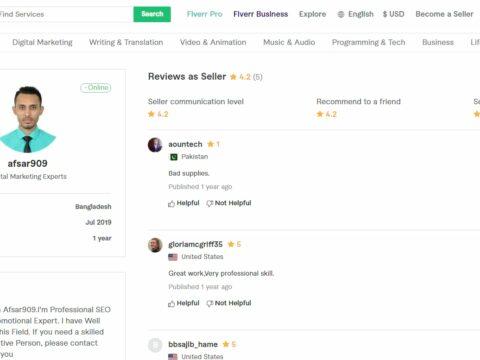
Task: Select Writing & Translation category
Action: point(126,42)
